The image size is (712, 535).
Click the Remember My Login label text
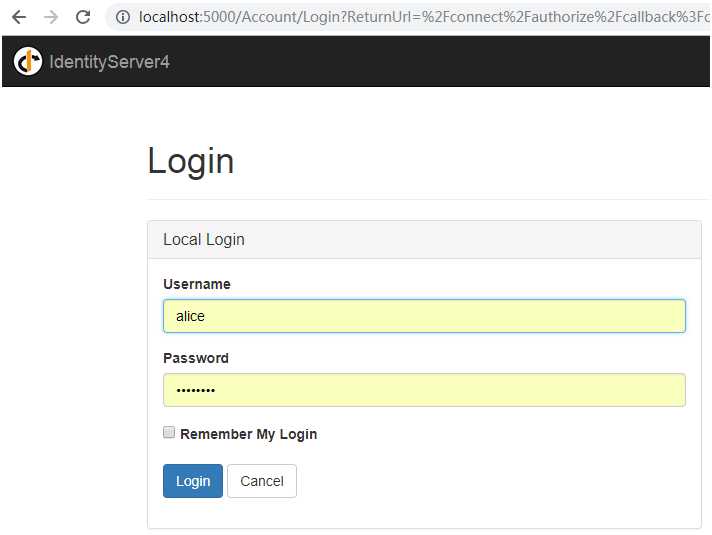click(248, 434)
